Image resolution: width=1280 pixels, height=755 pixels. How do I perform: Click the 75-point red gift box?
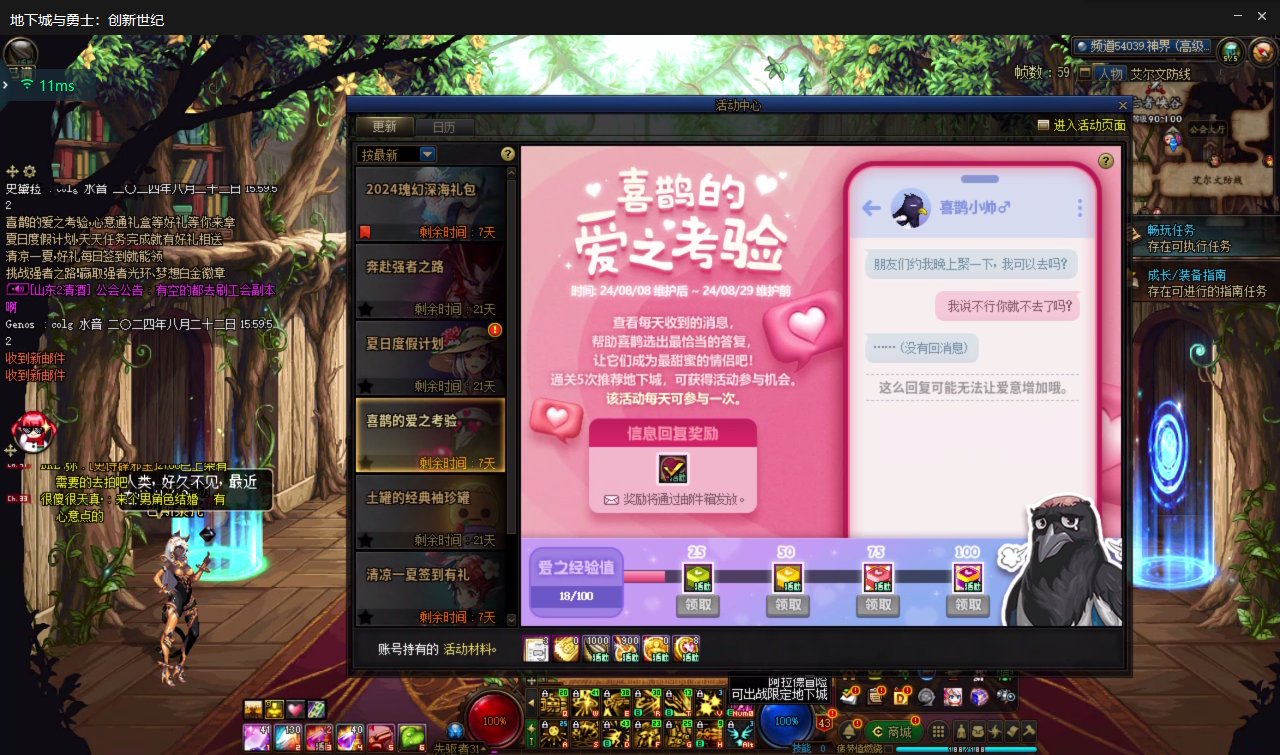[x=878, y=578]
